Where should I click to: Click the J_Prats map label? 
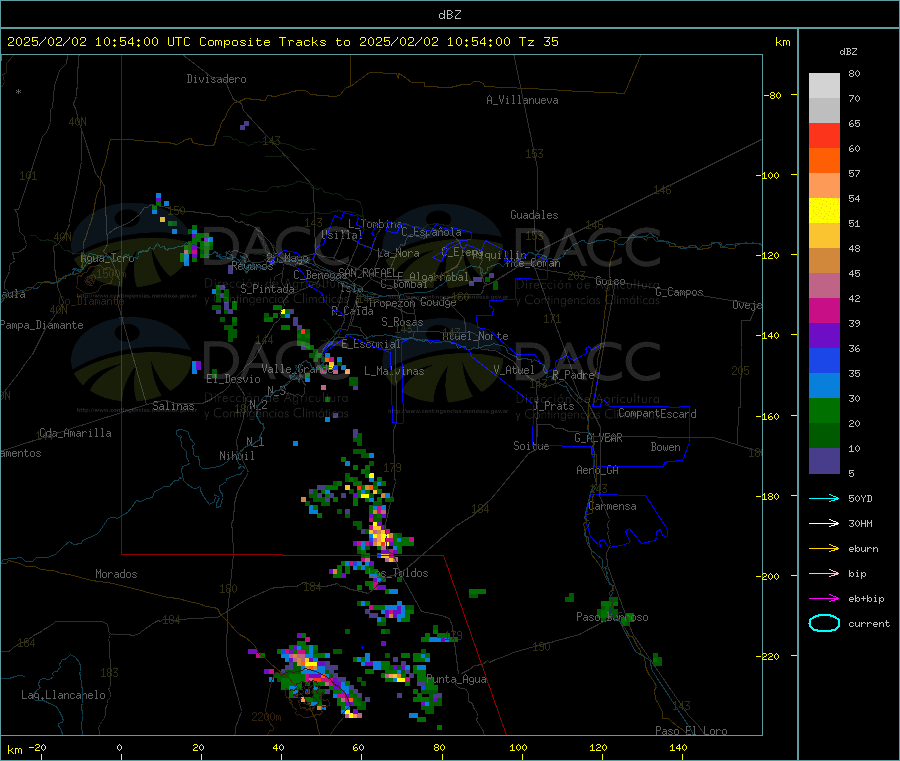point(554,406)
